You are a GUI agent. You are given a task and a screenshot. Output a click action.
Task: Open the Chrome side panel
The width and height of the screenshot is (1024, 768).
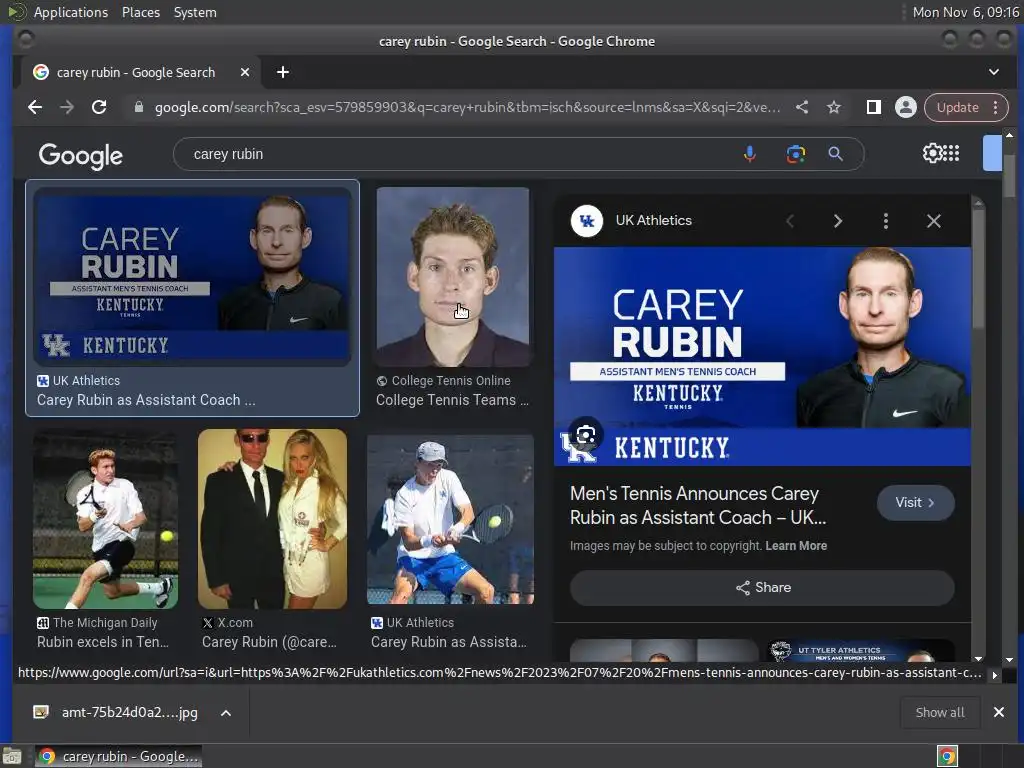pyautogui.click(x=873, y=107)
